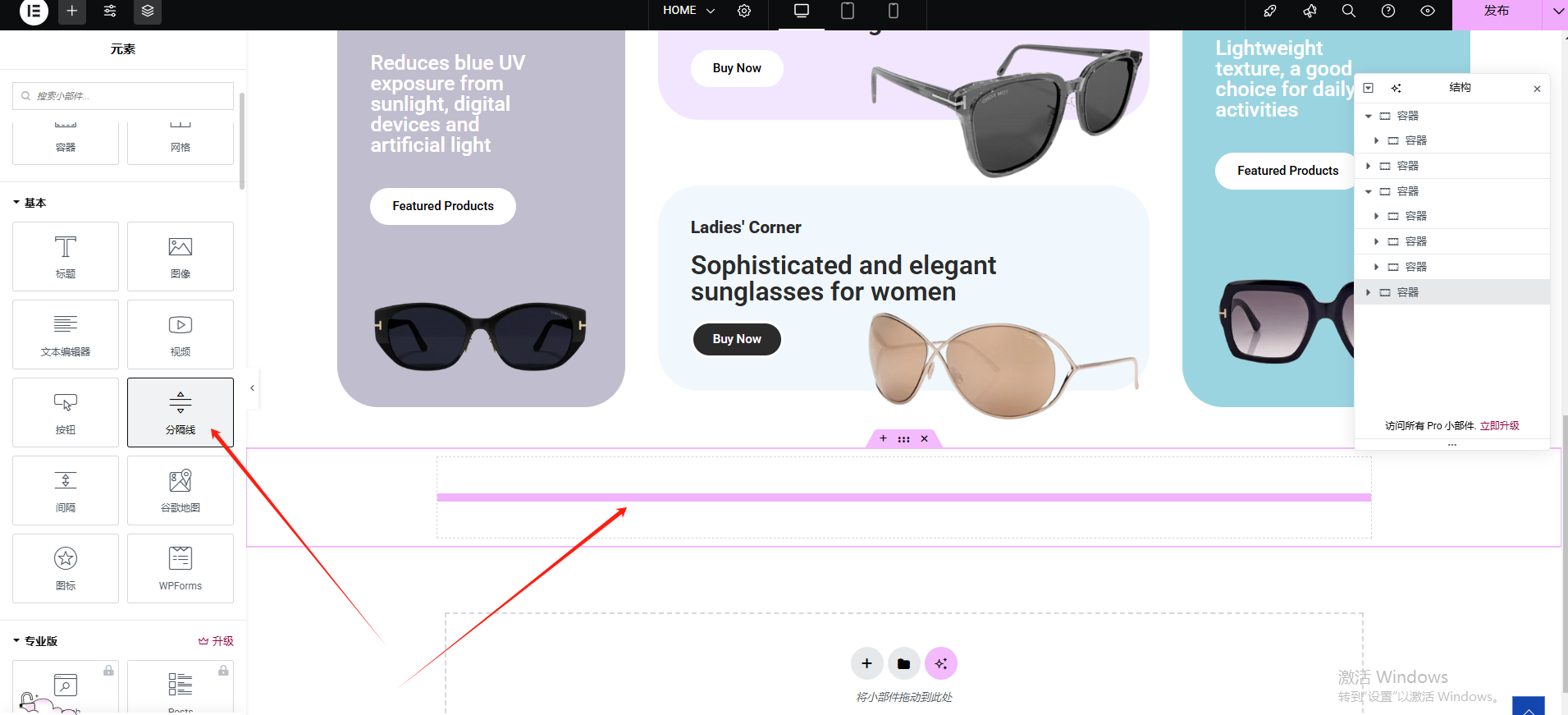The width and height of the screenshot is (1568, 715).
Task: Click the 发布 publish button
Action: 1496,11
